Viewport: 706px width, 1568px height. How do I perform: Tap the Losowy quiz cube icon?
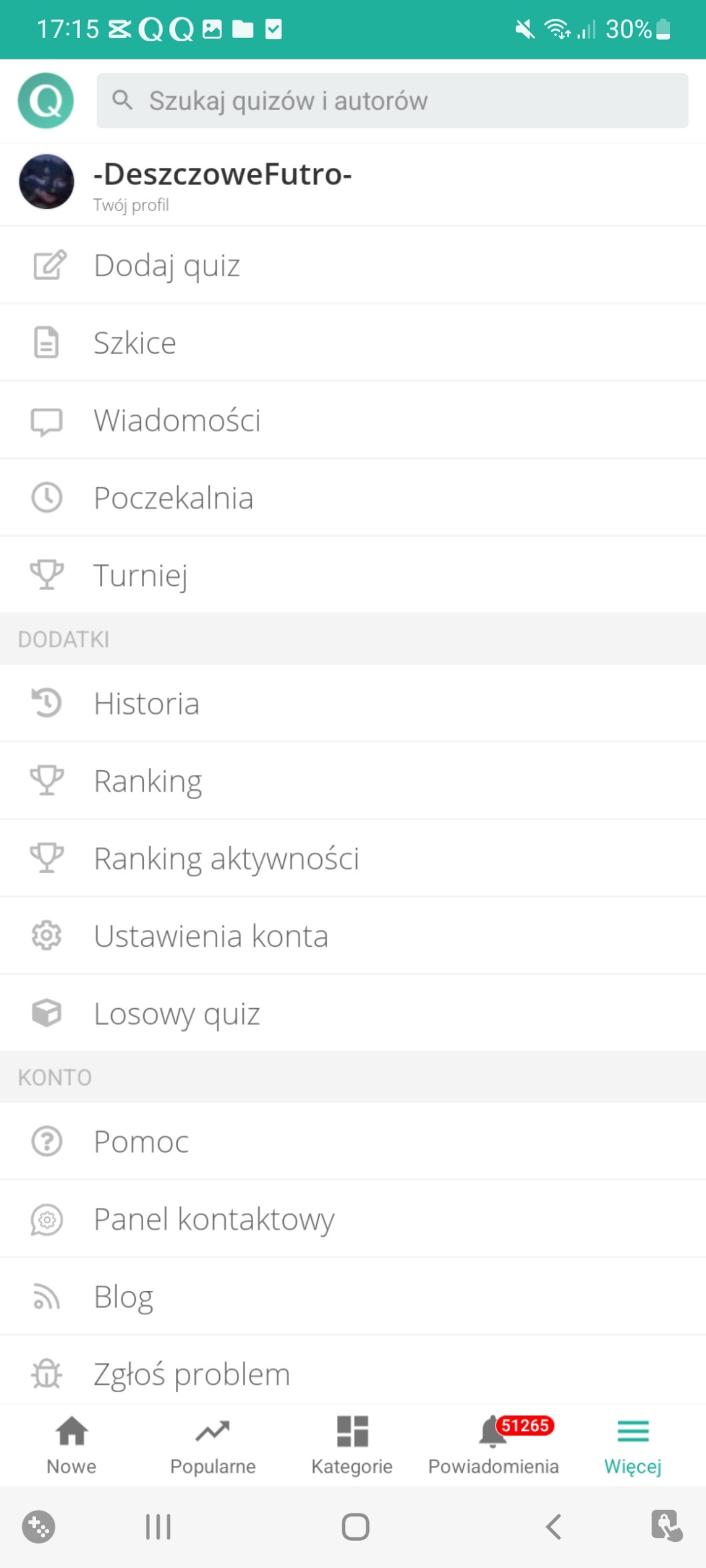point(47,1013)
